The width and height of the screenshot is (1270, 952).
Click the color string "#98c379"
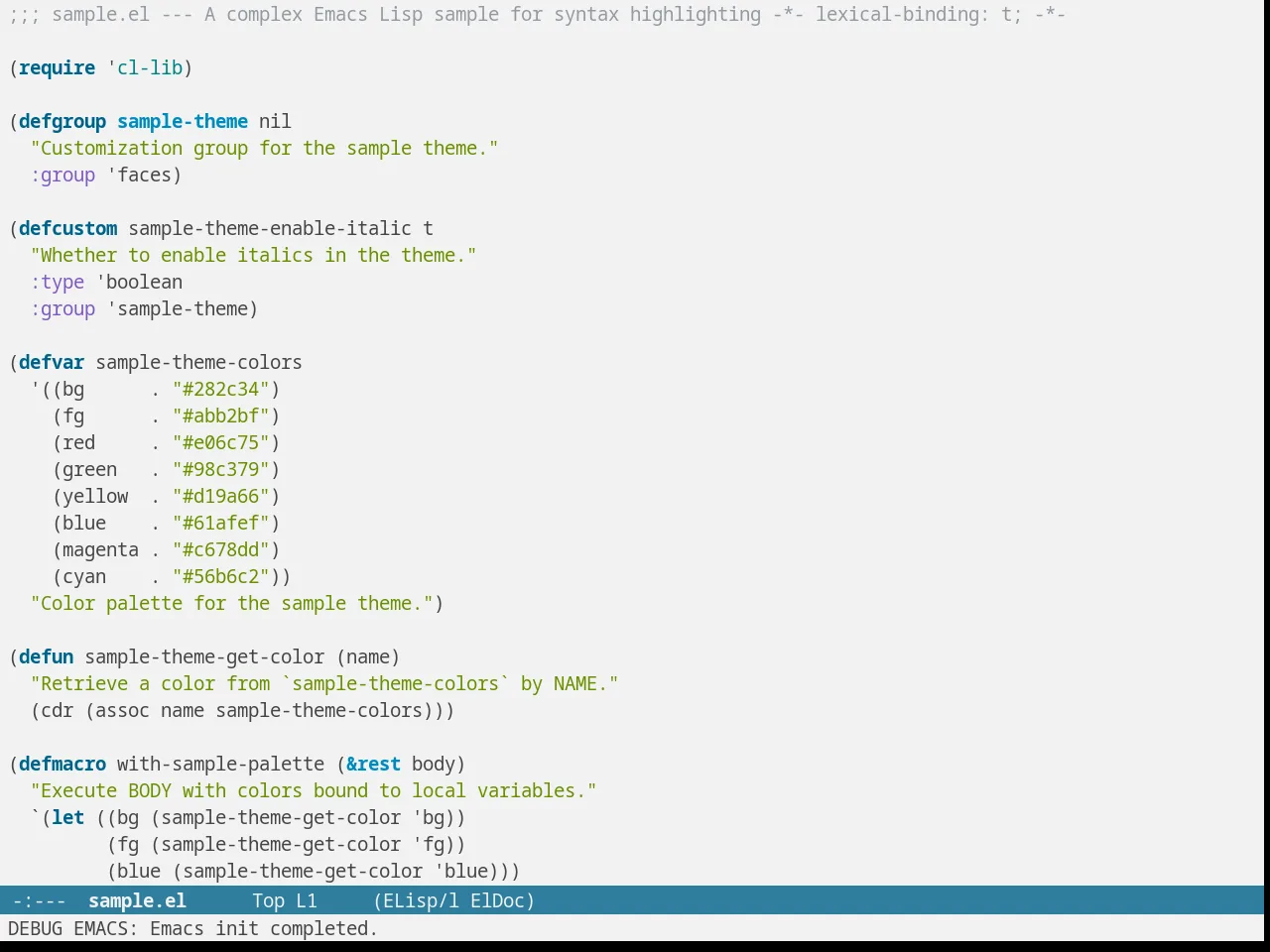221,469
